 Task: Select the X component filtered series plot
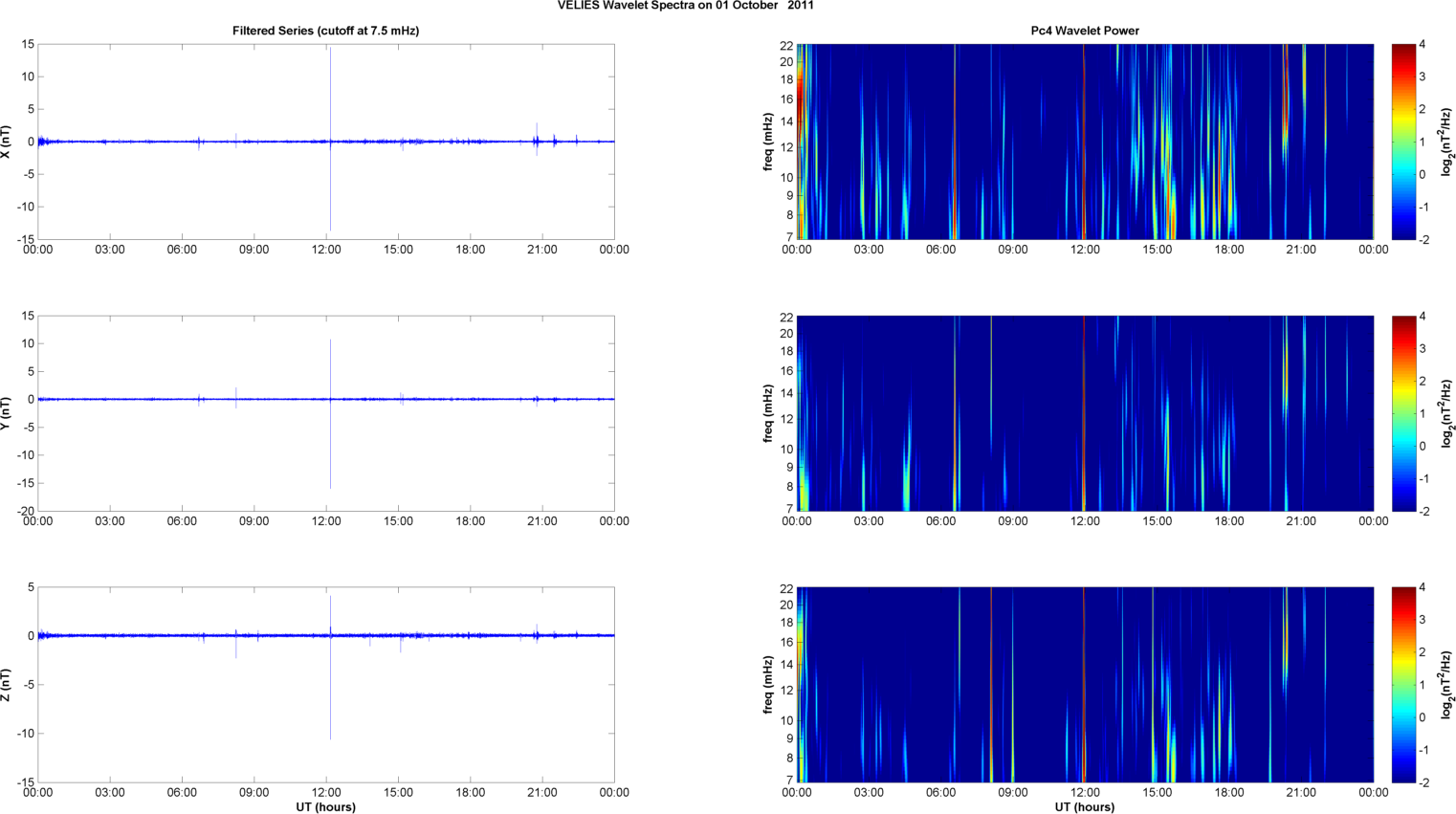tap(325, 142)
